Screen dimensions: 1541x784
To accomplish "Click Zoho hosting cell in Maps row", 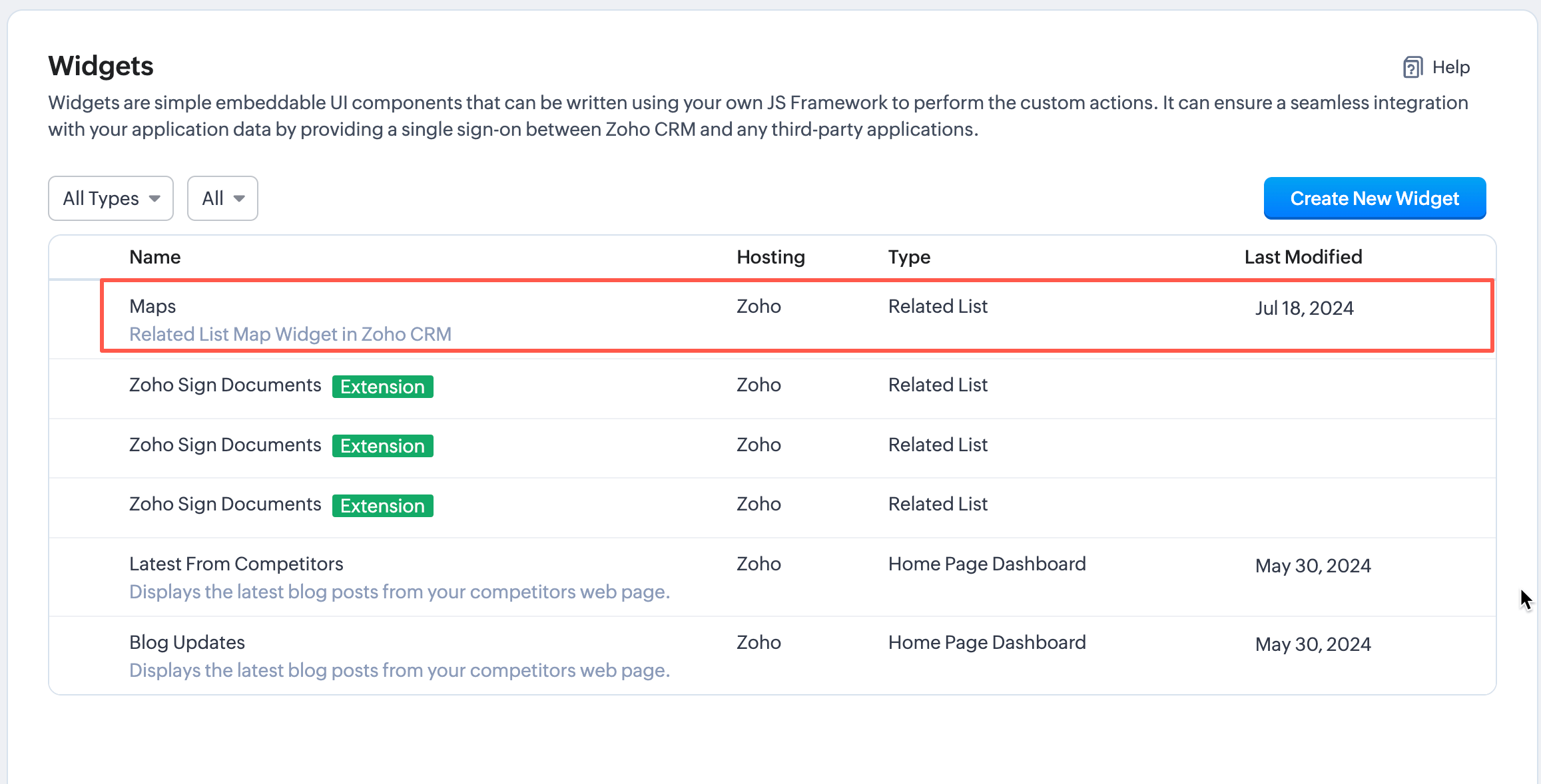I will click(759, 306).
